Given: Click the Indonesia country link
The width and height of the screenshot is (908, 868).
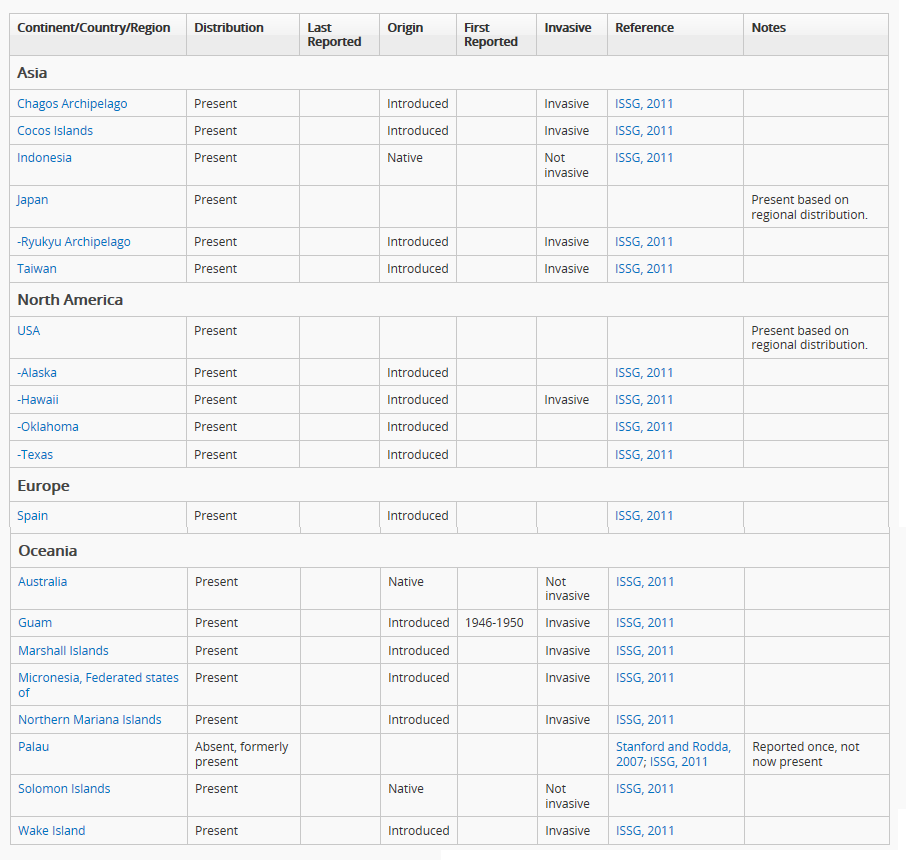Looking at the screenshot, I should (44, 158).
